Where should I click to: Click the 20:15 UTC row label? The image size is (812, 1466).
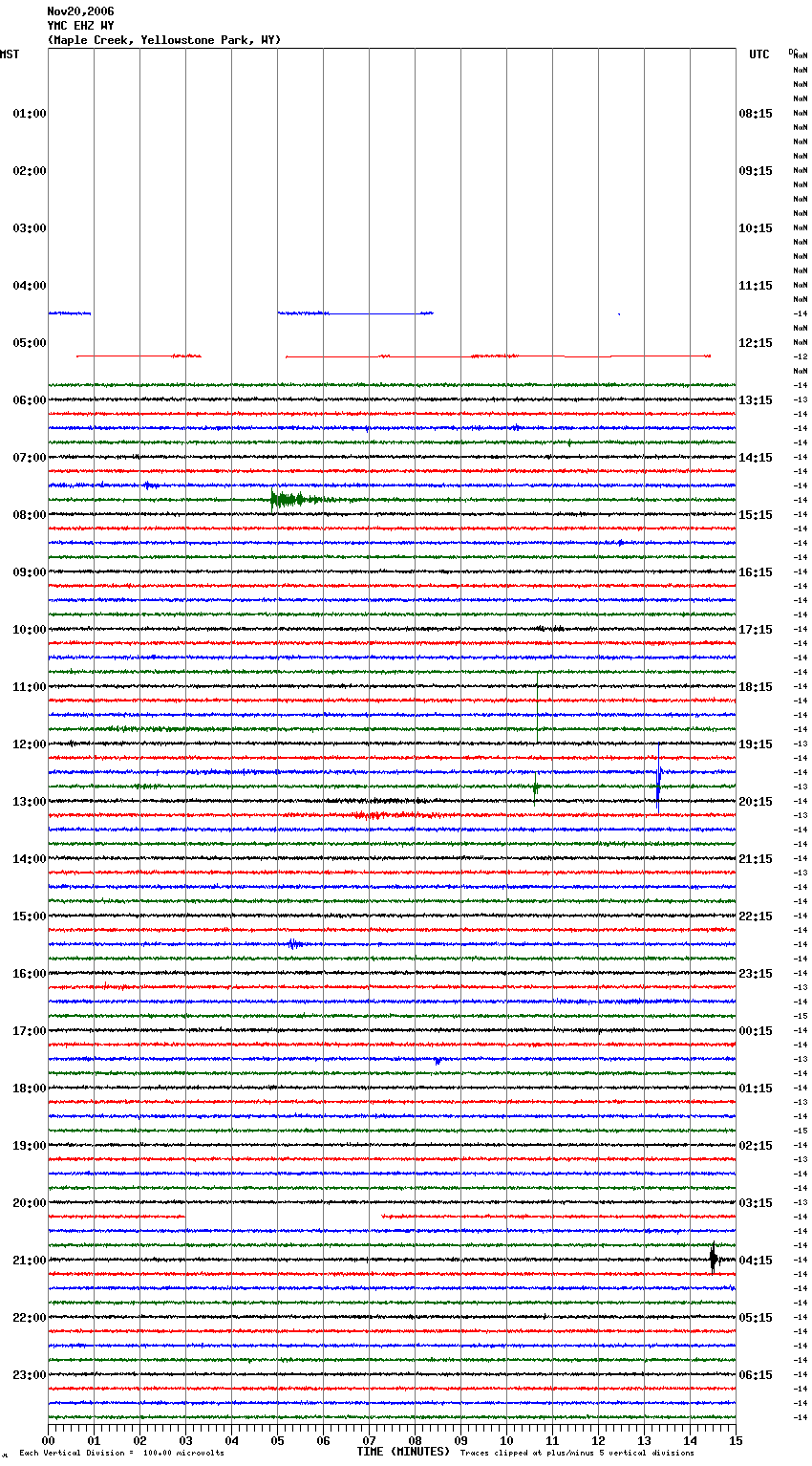click(x=756, y=802)
